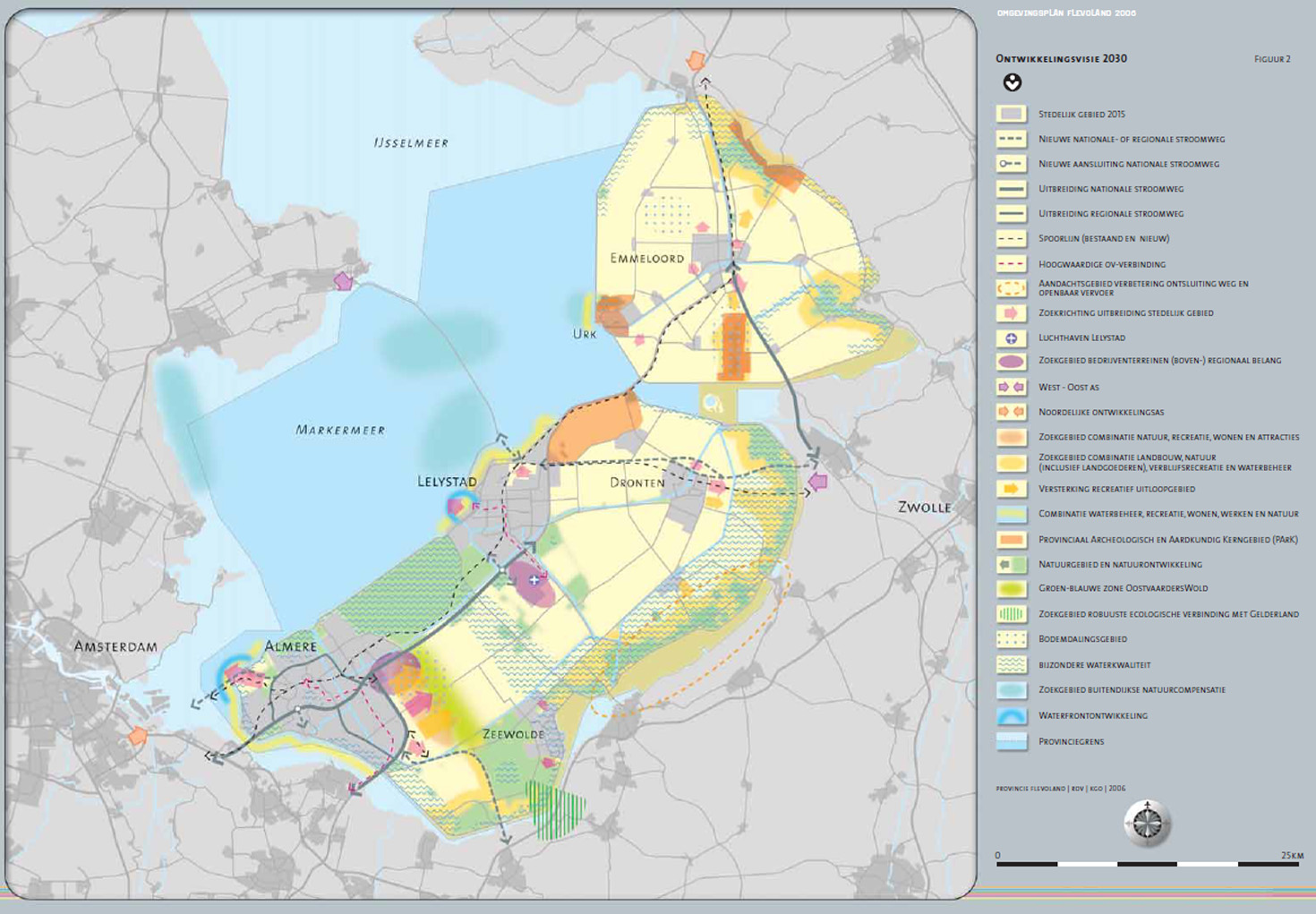Screen dimensions: 1316x914
Task: Click the orange arrow marker near Amsterdam
Action: click(x=138, y=736)
